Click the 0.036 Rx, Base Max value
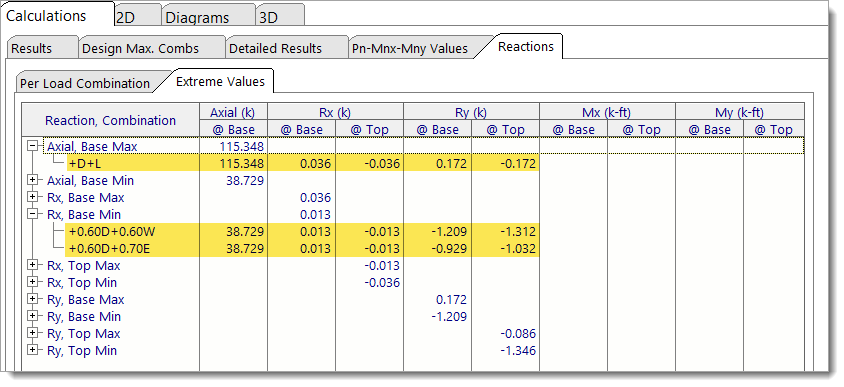Image resolution: width=844 pixels, height=387 pixels. pyautogui.click(x=315, y=198)
